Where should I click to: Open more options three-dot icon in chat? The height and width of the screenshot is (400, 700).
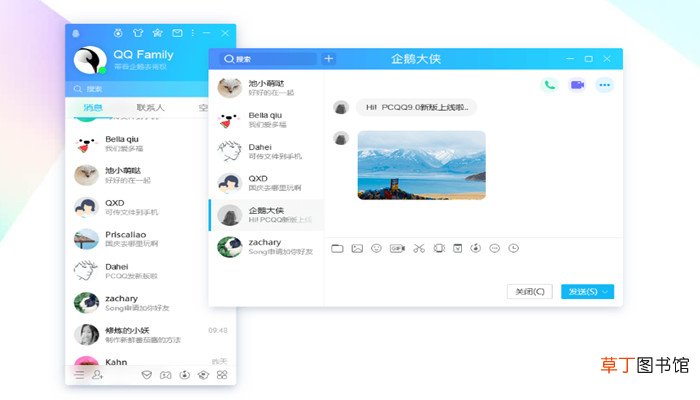[604, 85]
